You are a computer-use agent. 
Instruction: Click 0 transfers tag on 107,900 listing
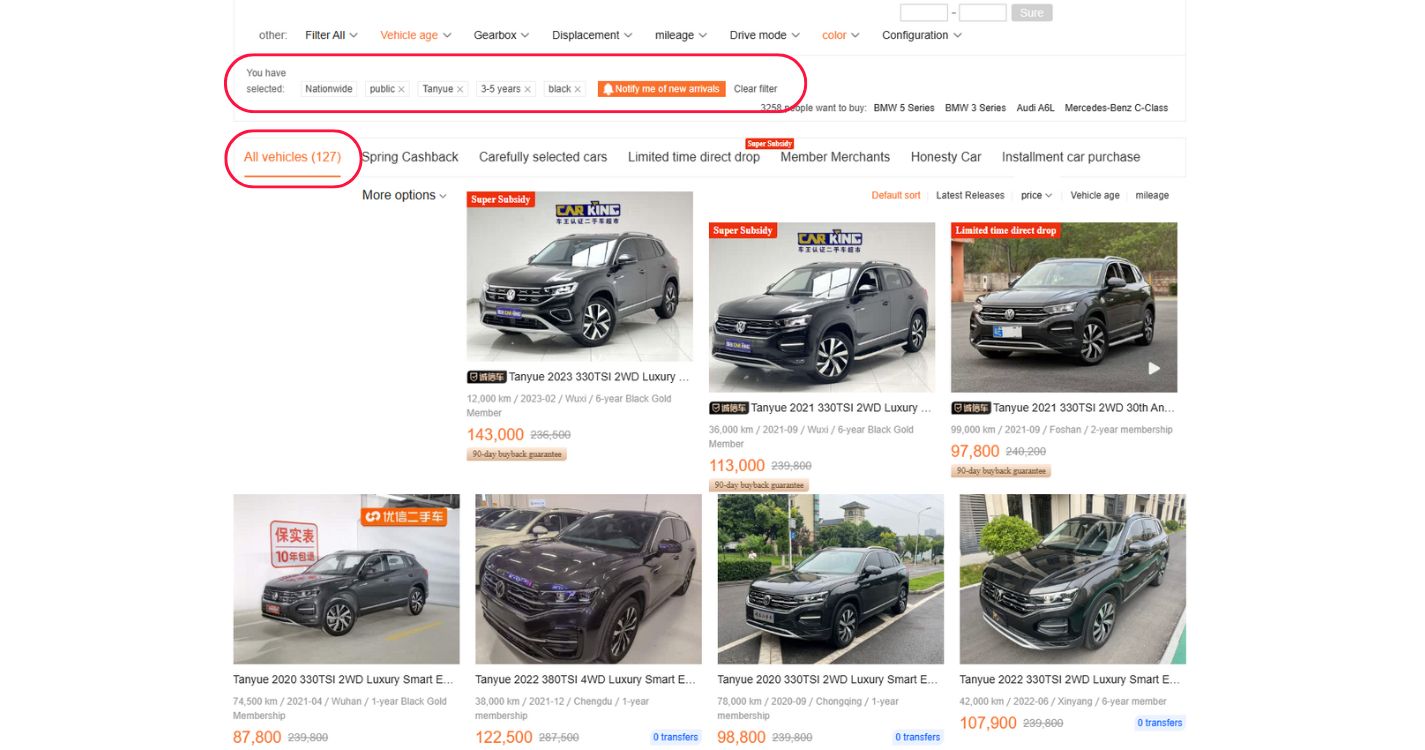1160,723
